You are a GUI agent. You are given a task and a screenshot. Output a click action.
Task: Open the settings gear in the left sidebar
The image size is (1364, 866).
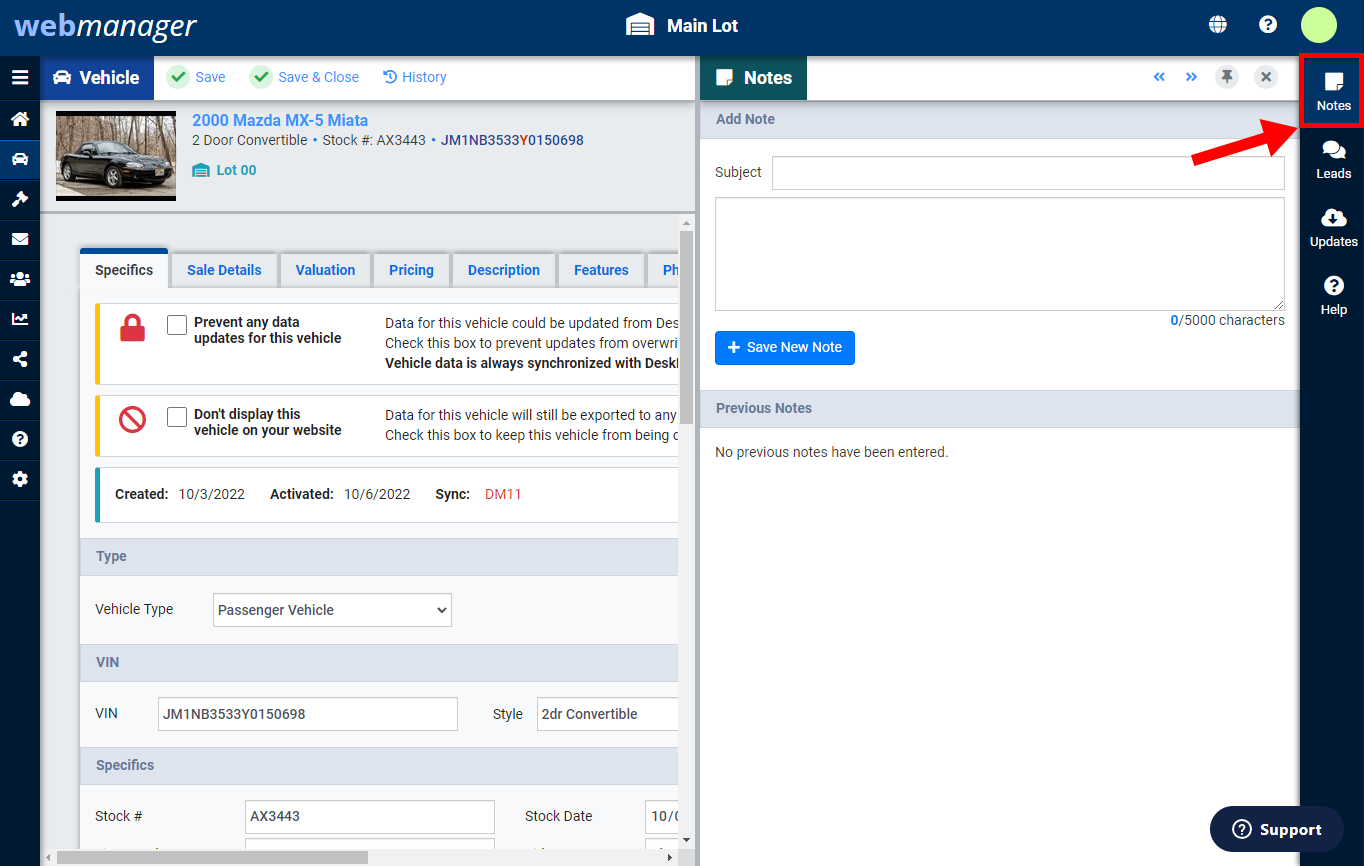pos(20,479)
